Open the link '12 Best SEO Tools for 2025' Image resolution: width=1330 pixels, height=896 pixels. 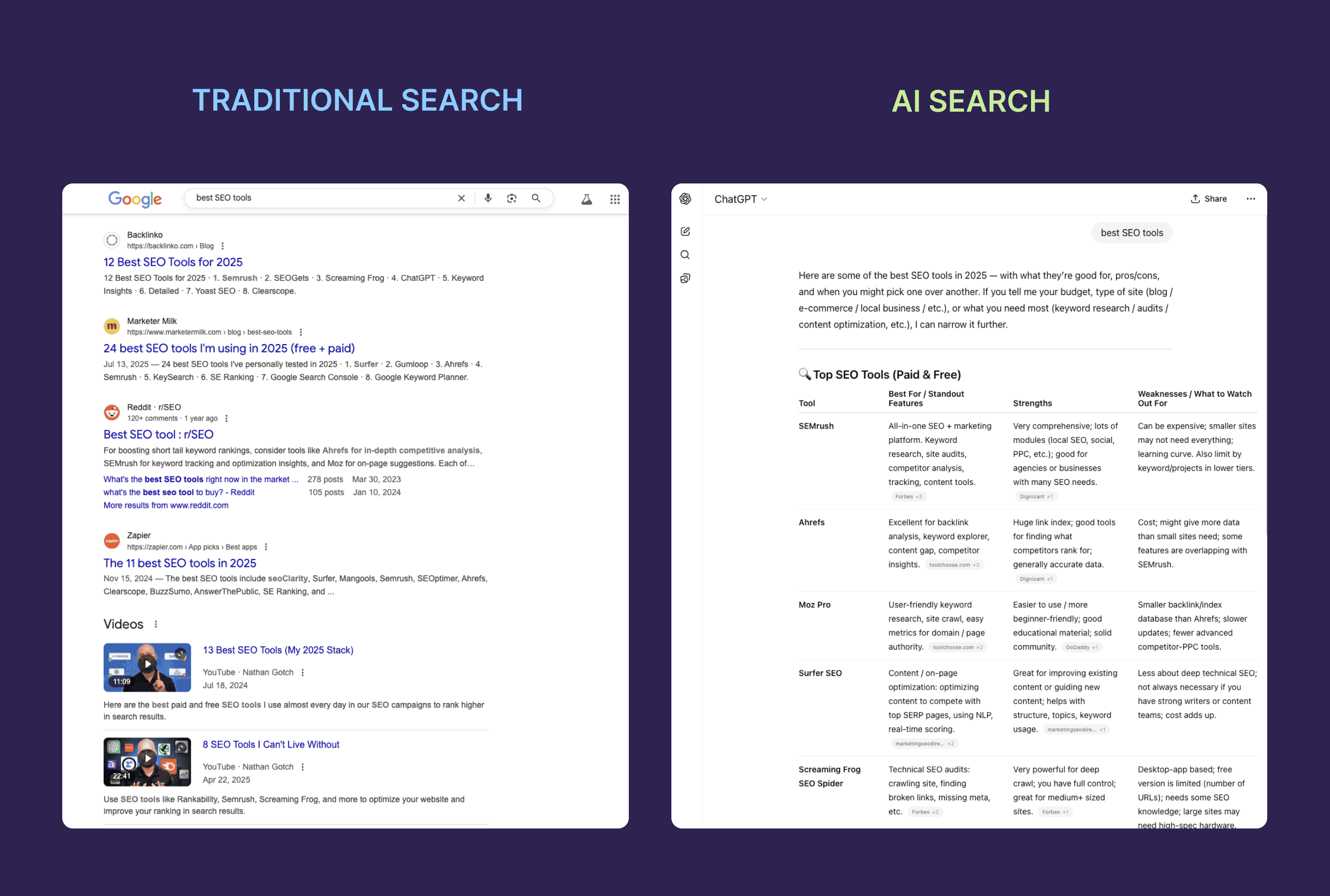[172, 262]
